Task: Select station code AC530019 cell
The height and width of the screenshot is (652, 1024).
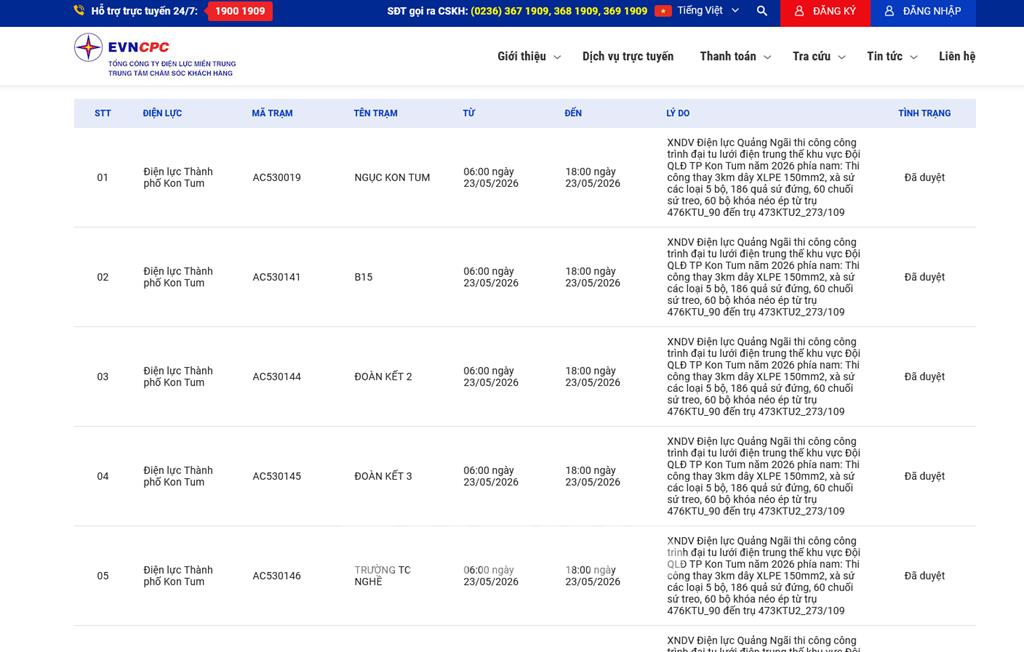Action: click(276, 177)
